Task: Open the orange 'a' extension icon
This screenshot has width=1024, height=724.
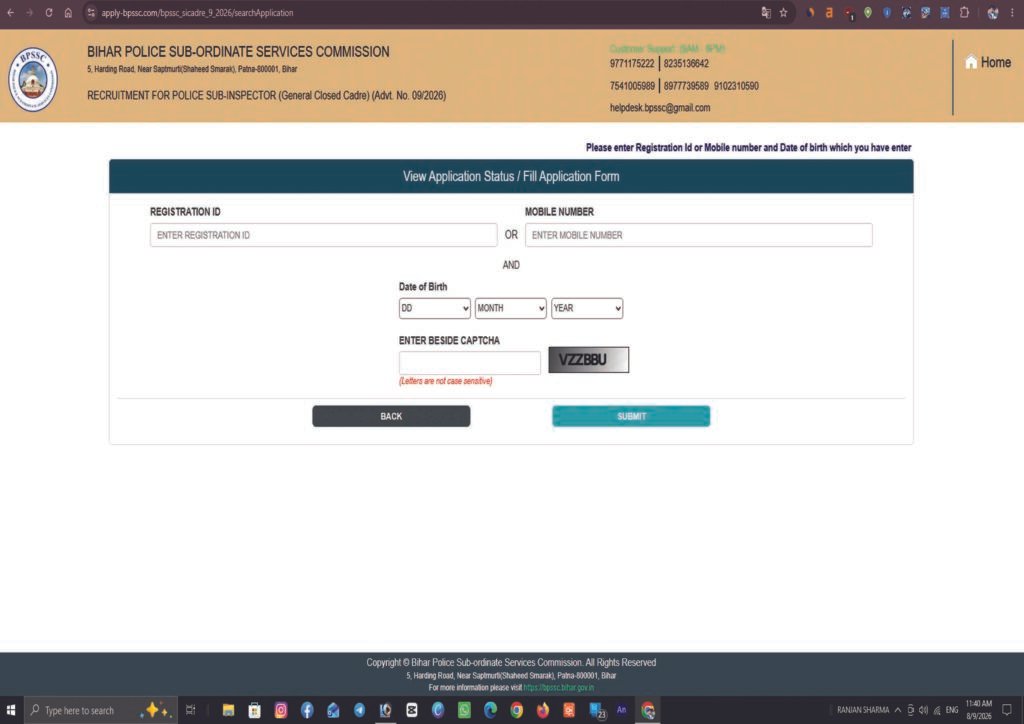Action: [829, 12]
